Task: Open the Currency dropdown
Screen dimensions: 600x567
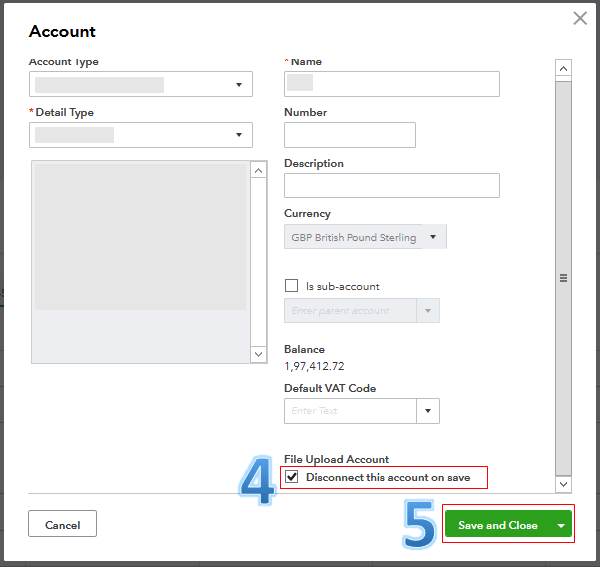Action: [365, 237]
